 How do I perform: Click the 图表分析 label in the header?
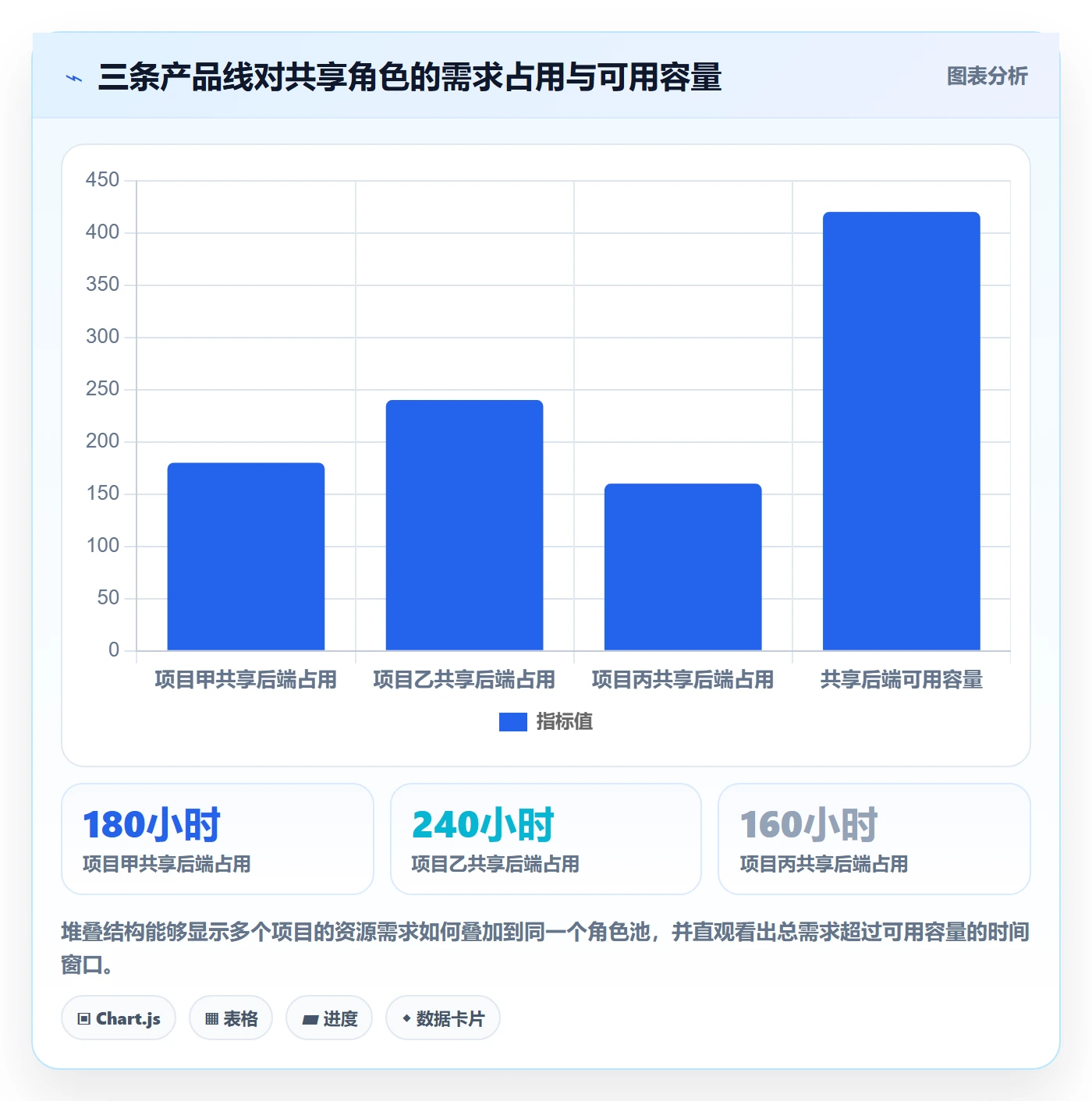pyautogui.click(x=987, y=76)
